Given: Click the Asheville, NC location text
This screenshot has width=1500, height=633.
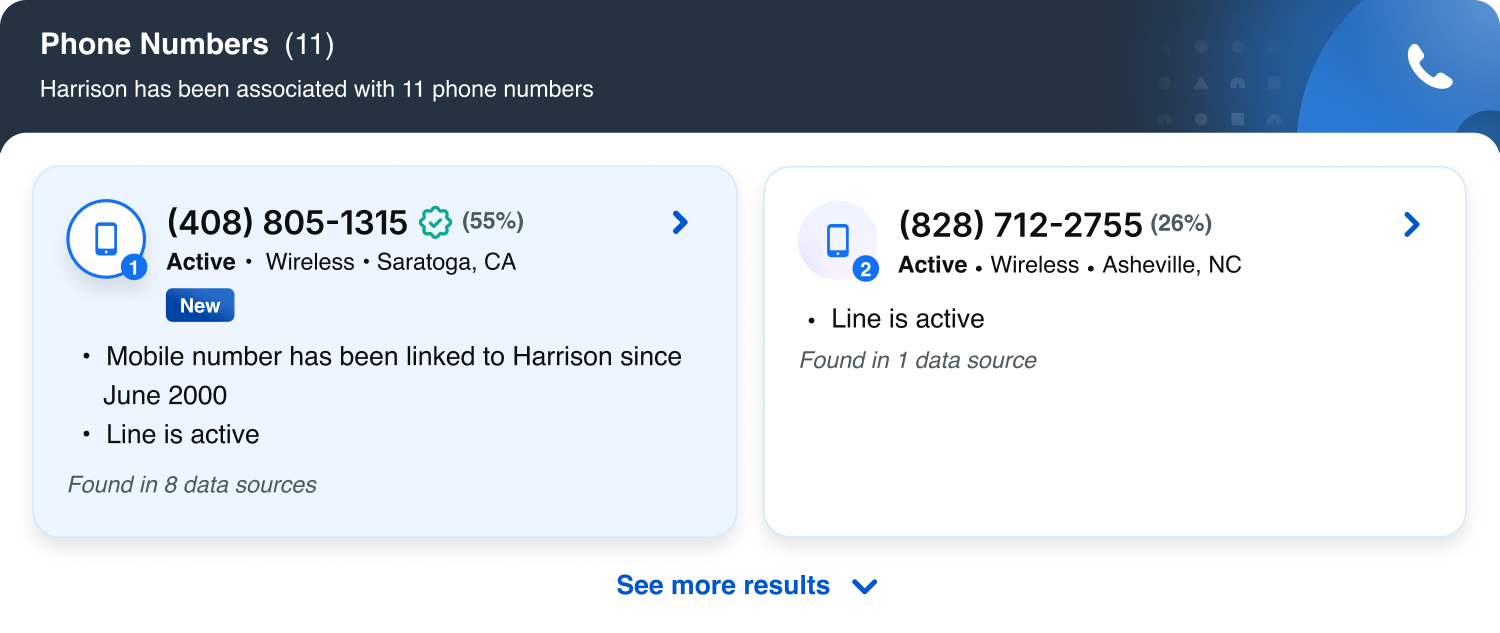Looking at the screenshot, I should pyautogui.click(x=1171, y=265).
